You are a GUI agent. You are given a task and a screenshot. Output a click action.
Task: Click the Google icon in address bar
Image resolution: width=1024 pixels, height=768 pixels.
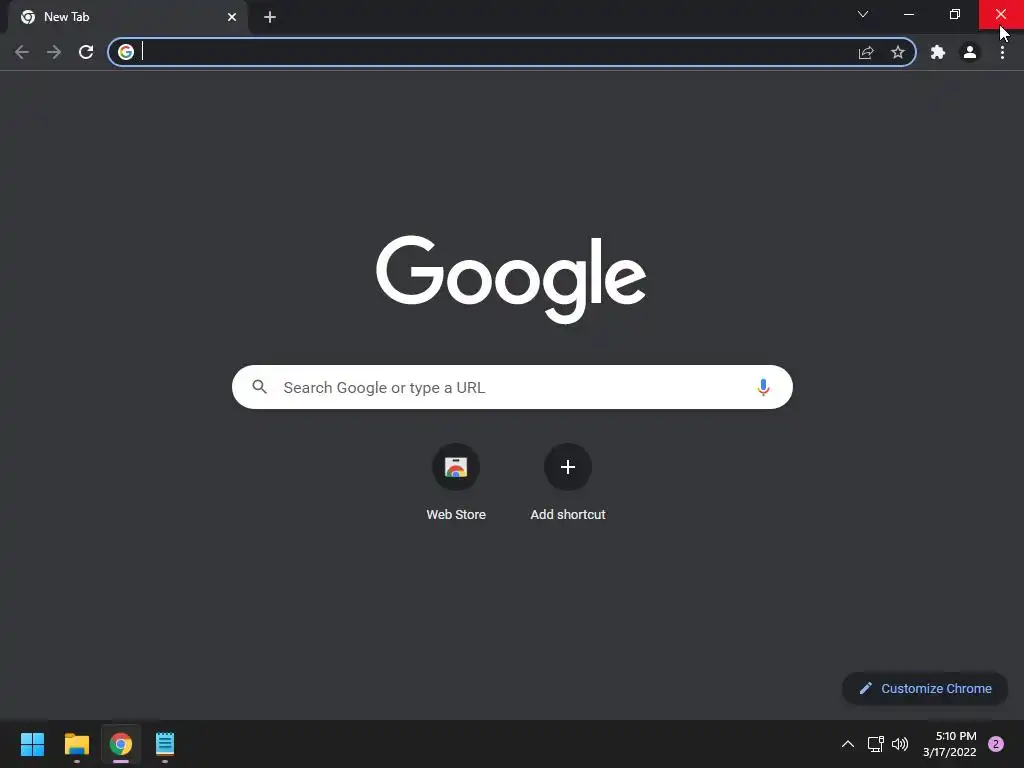[x=126, y=52]
